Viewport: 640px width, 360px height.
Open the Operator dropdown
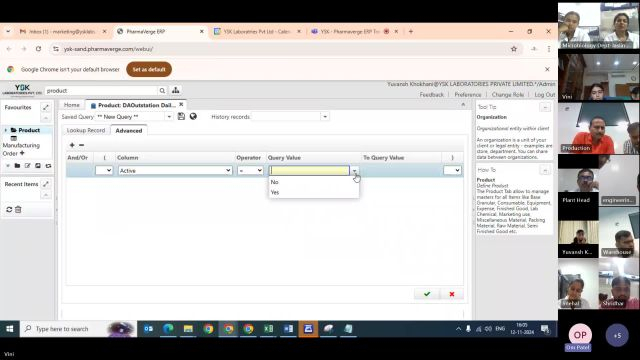[x=250, y=171]
